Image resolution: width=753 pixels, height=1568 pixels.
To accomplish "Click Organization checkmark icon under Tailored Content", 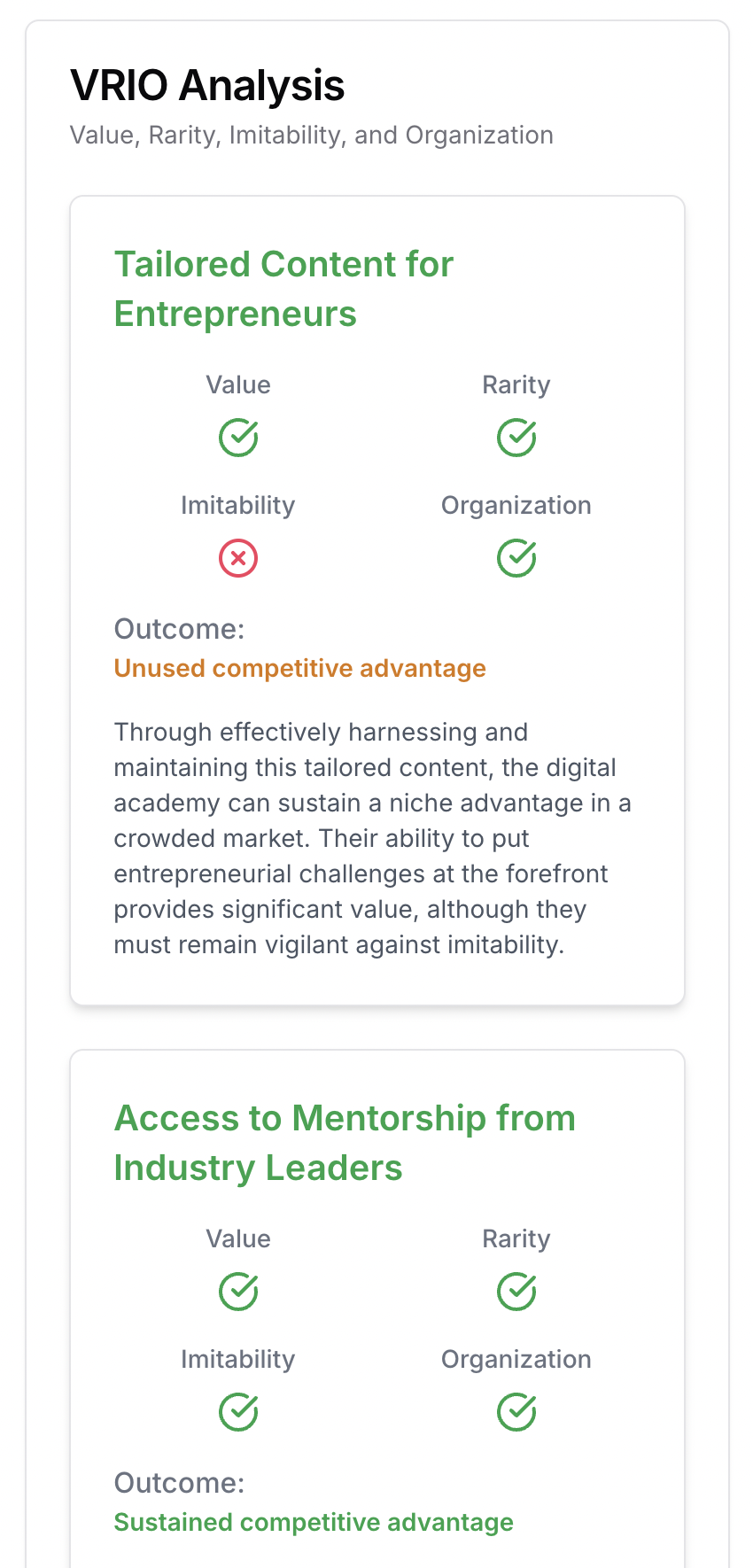I will click(x=516, y=558).
